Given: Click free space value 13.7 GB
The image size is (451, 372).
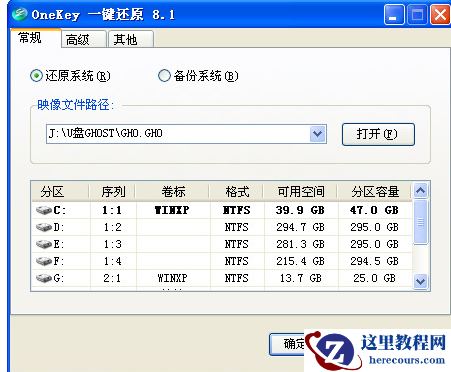Looking at the screenshot, I should pyautogui.click(x=301, y=278).
